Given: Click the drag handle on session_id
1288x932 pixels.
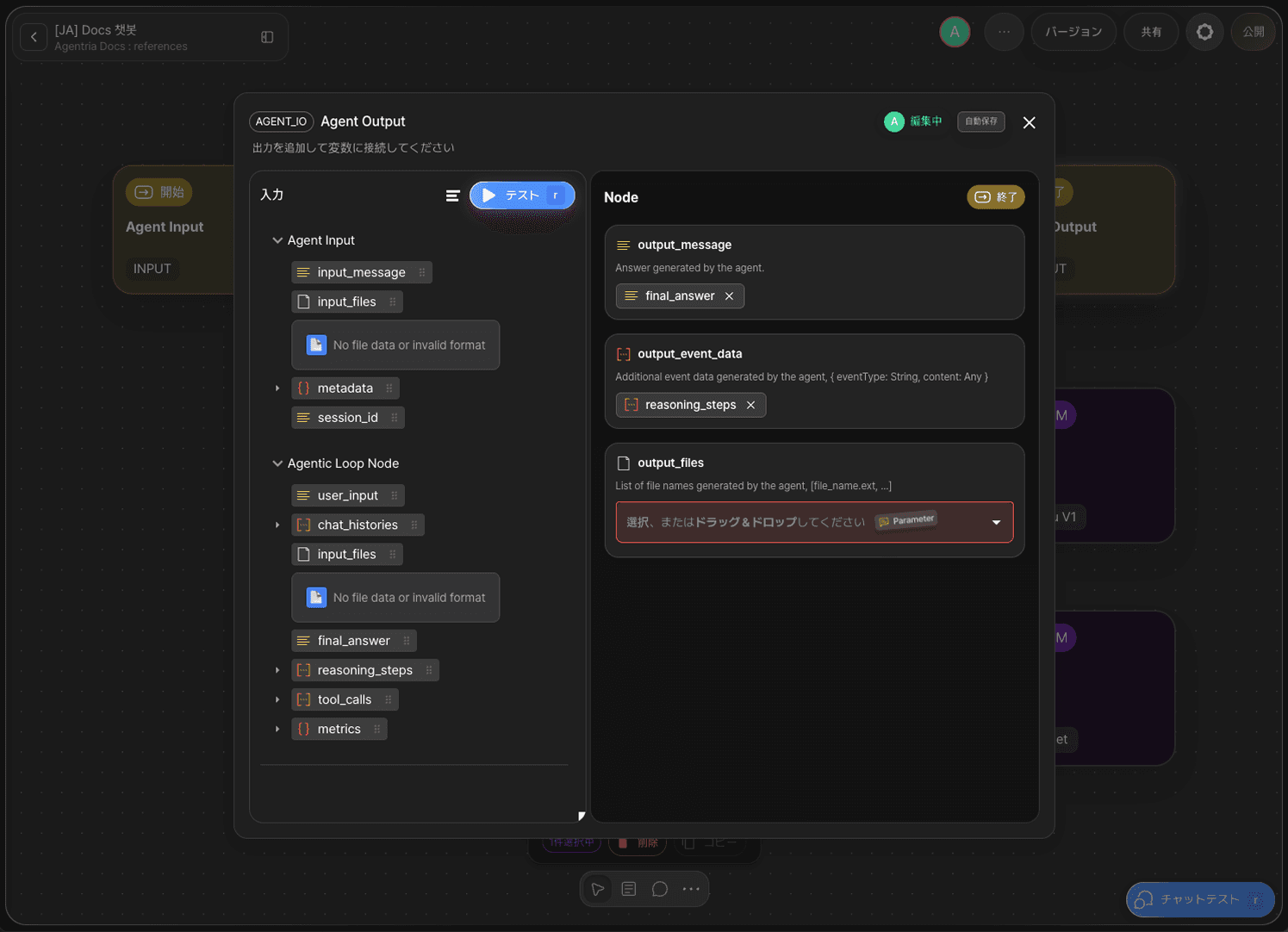Looking at the screenshot, I should 394,418.
